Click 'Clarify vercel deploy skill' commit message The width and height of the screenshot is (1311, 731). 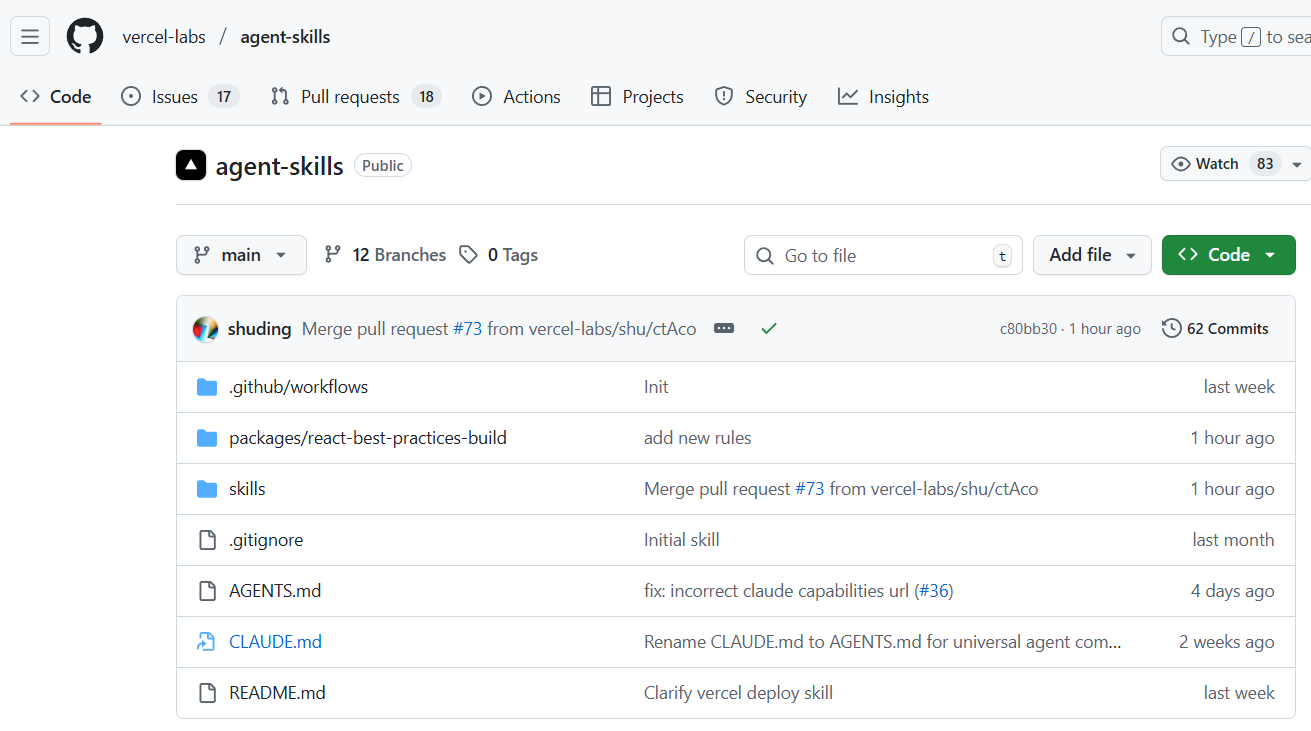coord(738,693)
